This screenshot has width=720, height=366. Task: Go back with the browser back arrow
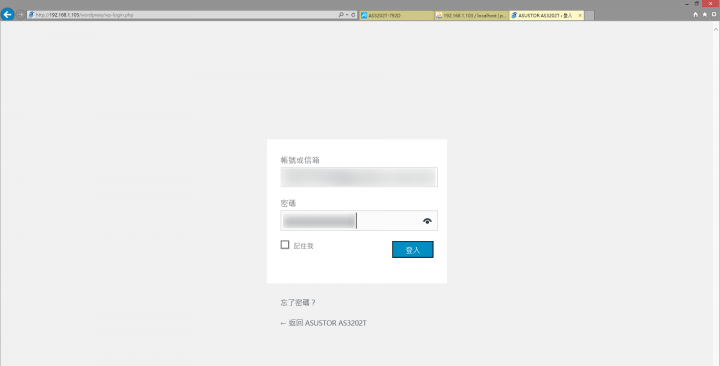pyautogui.click(x=7, y=14)
